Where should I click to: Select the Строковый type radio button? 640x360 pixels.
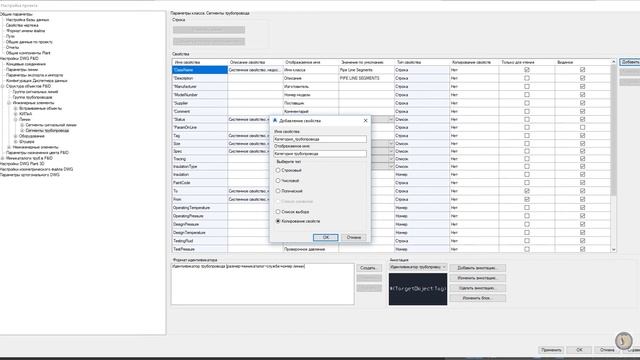pos(278,170)
